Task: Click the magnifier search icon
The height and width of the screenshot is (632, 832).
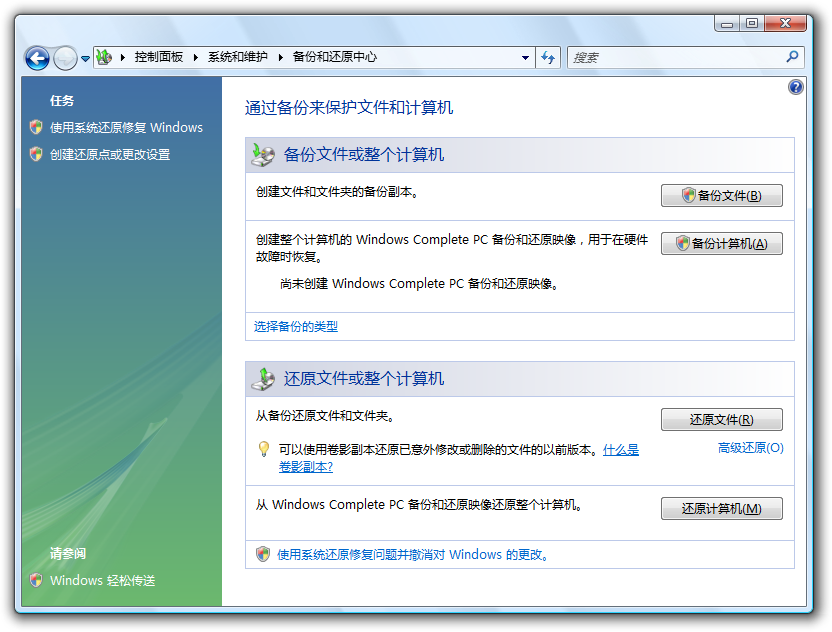Action: pyautogui.click(x=793, y=56)
